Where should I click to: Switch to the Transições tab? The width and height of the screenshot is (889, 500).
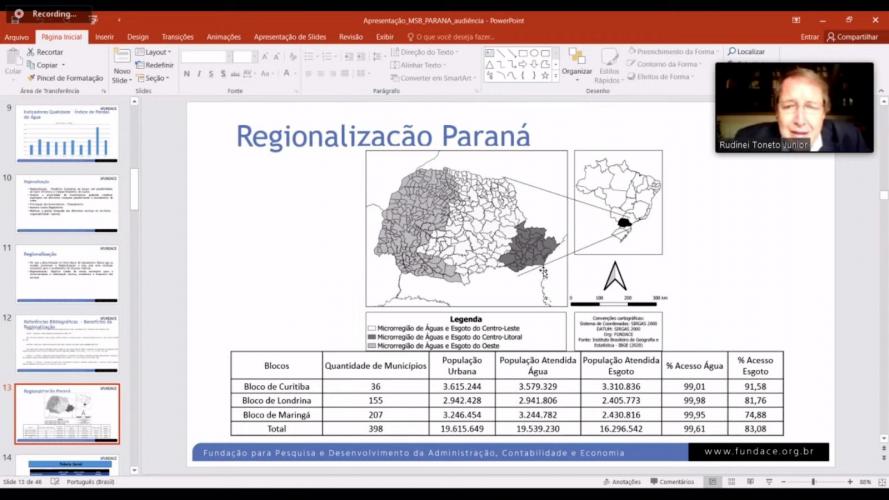pos(177,37)
